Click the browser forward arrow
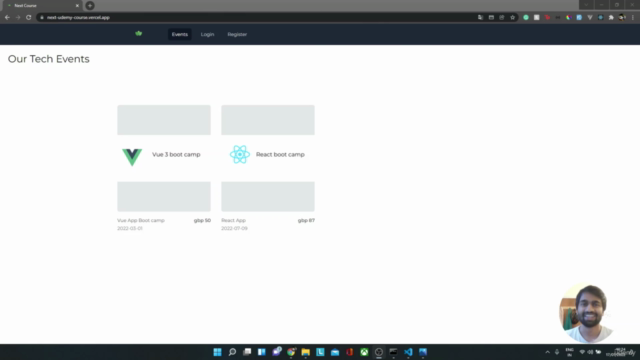Viewport: 640px width, 360px height. tap(18, 18)
